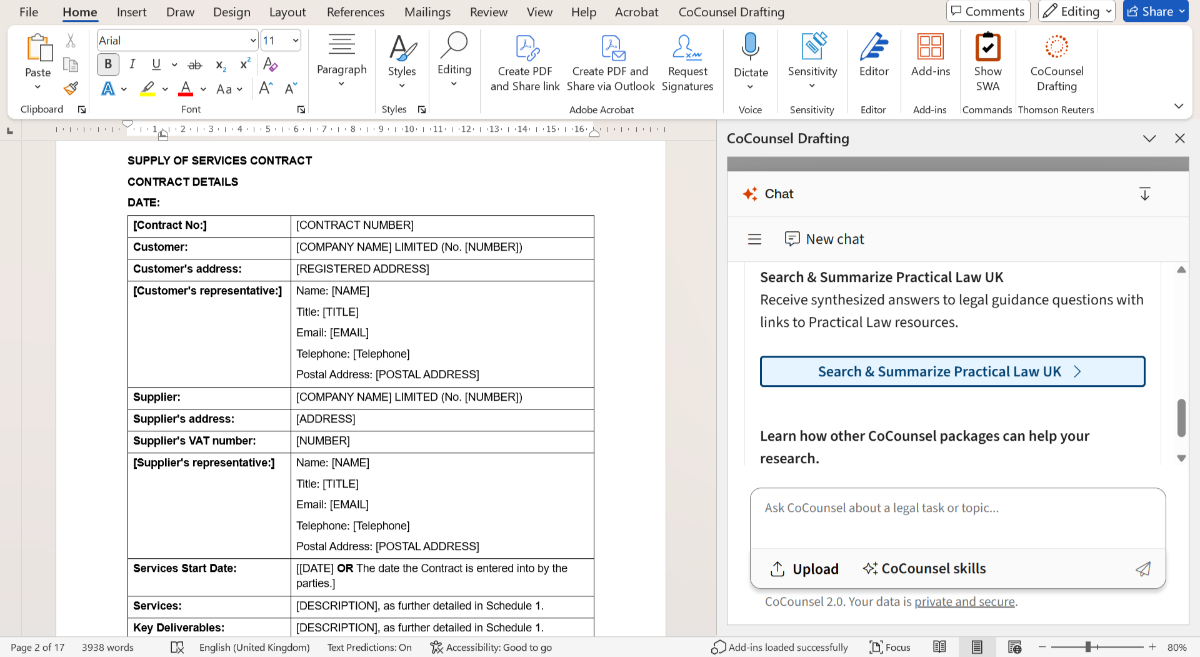Open the Editor pane
The width and height of the screenshot is (1200, 657).
coord(873,62)
